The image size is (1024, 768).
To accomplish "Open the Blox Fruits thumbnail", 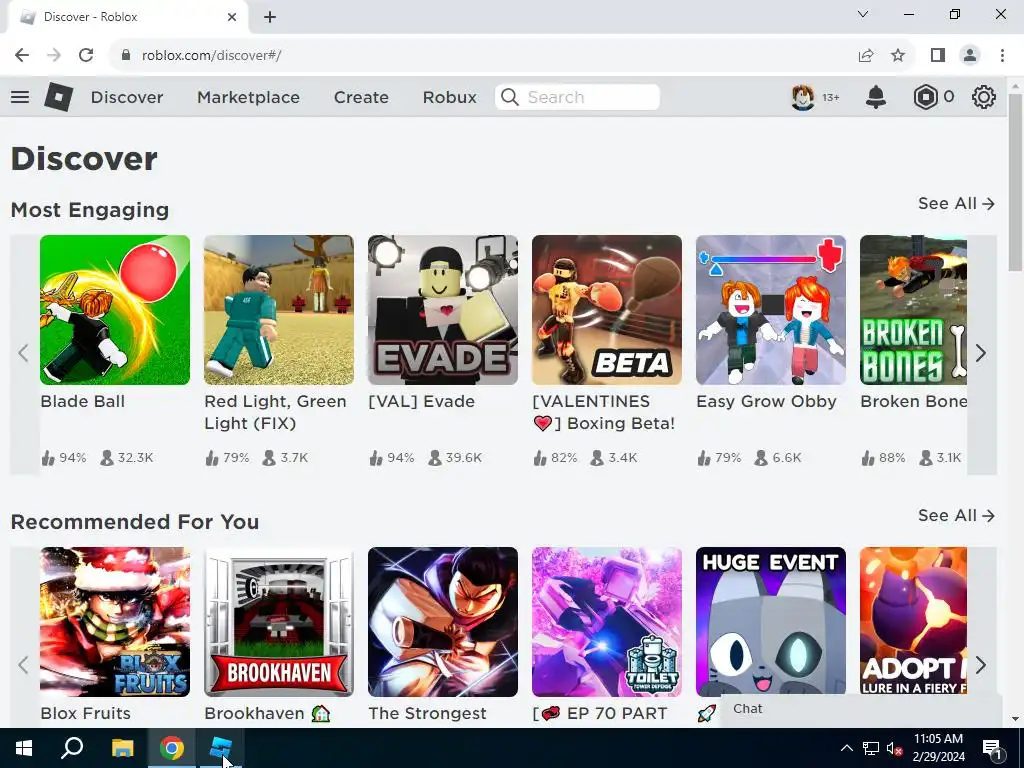I will click(115, 622).
